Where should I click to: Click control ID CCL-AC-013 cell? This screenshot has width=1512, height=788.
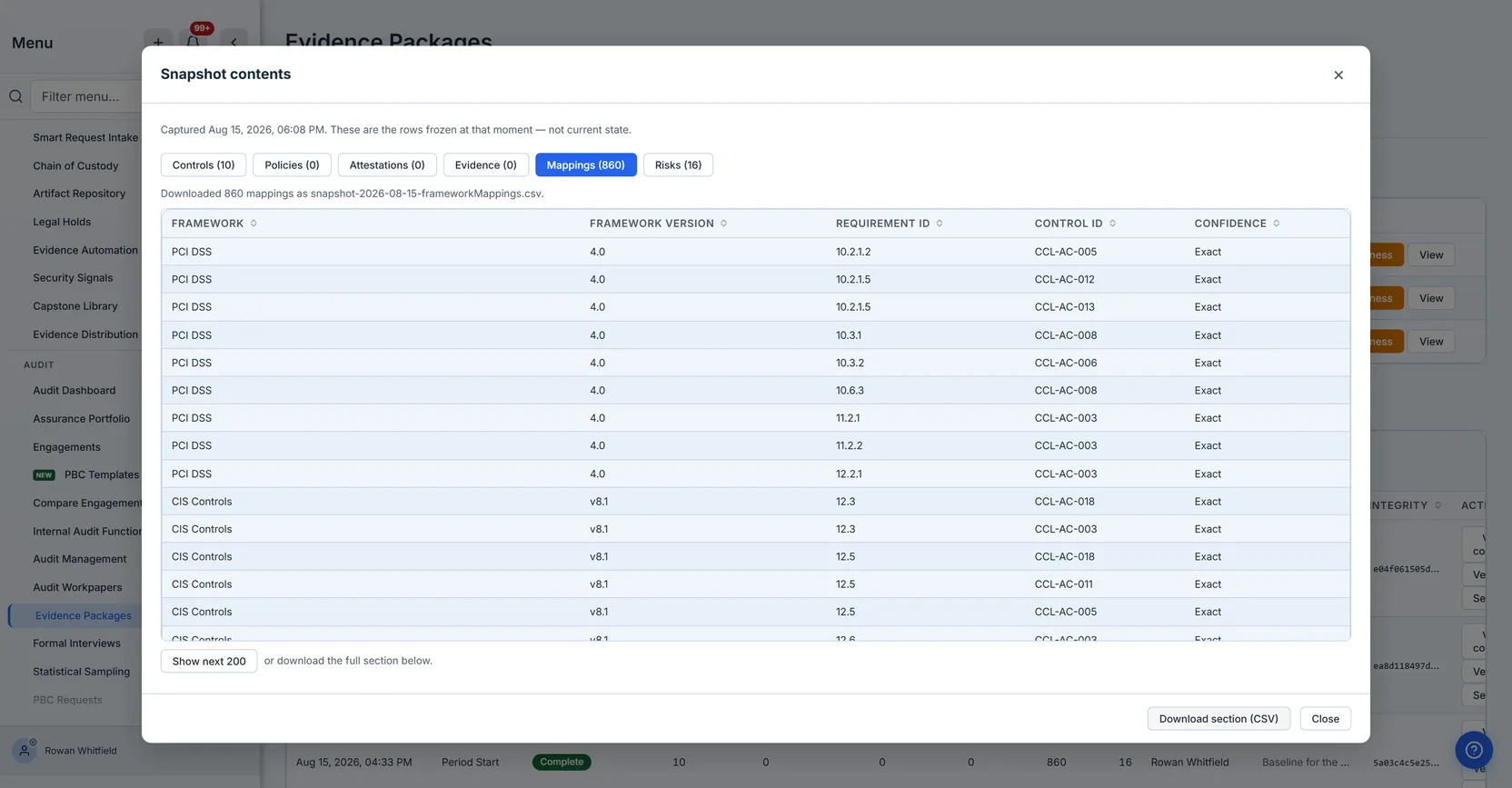pos(1065,307)
